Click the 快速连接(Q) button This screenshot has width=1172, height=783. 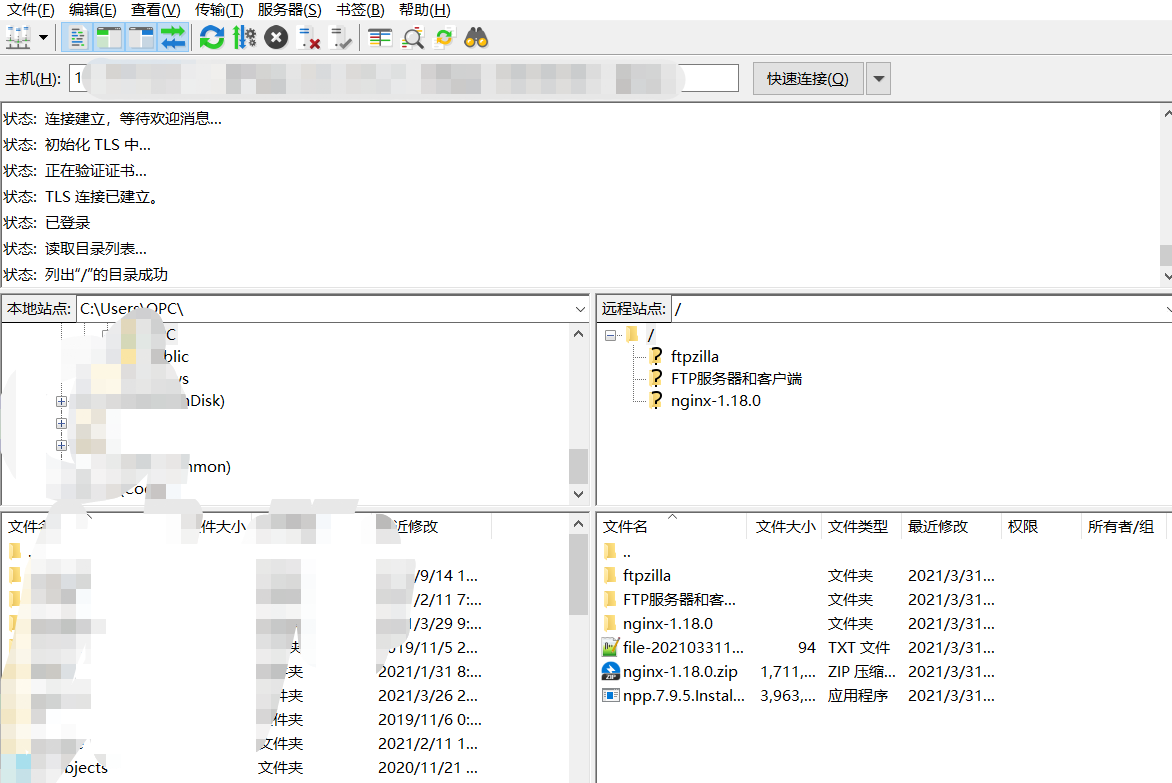[x=807, y=78]
